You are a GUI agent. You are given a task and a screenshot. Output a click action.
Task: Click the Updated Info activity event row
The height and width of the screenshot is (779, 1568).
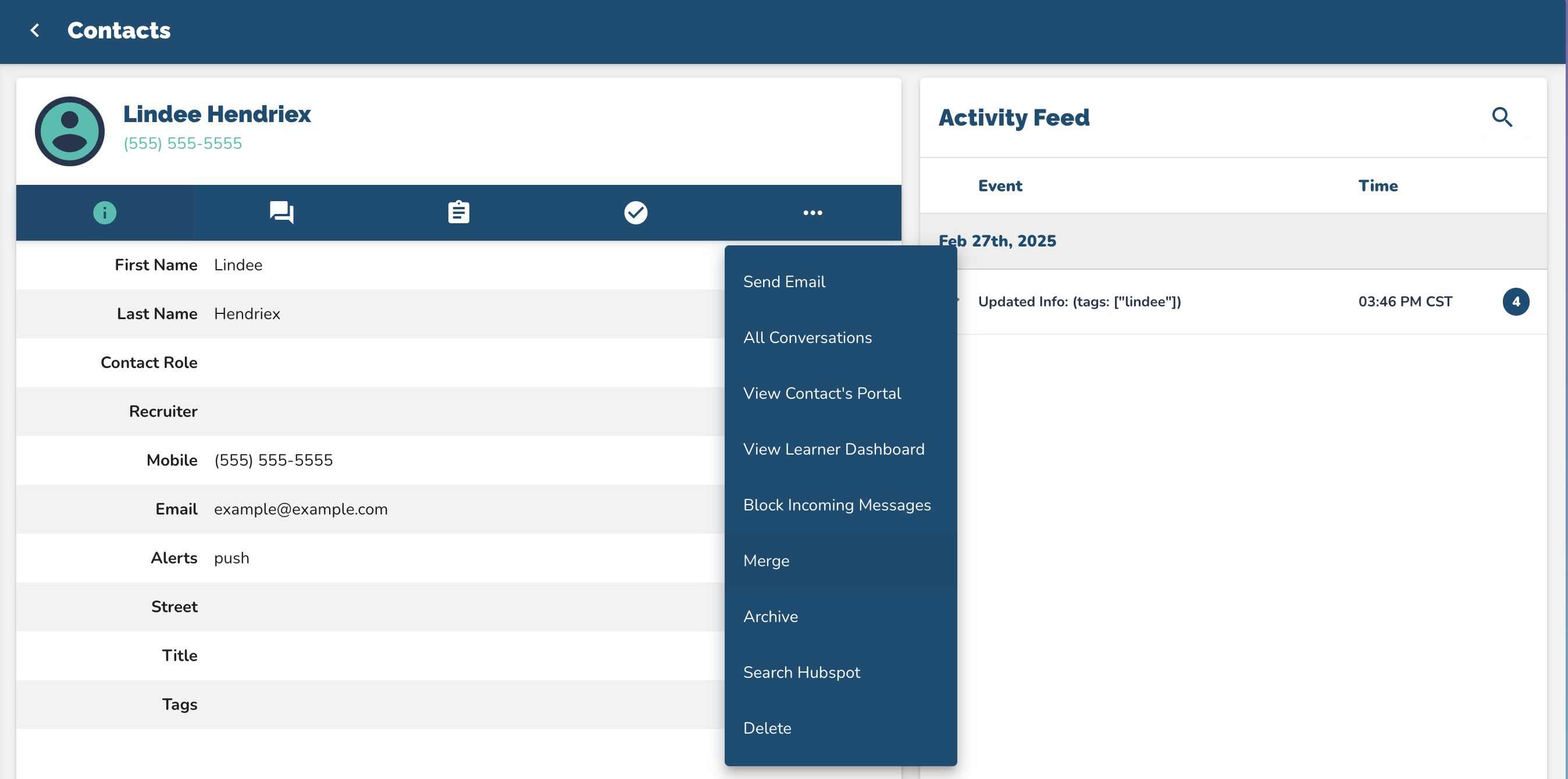pos(1079,302)
